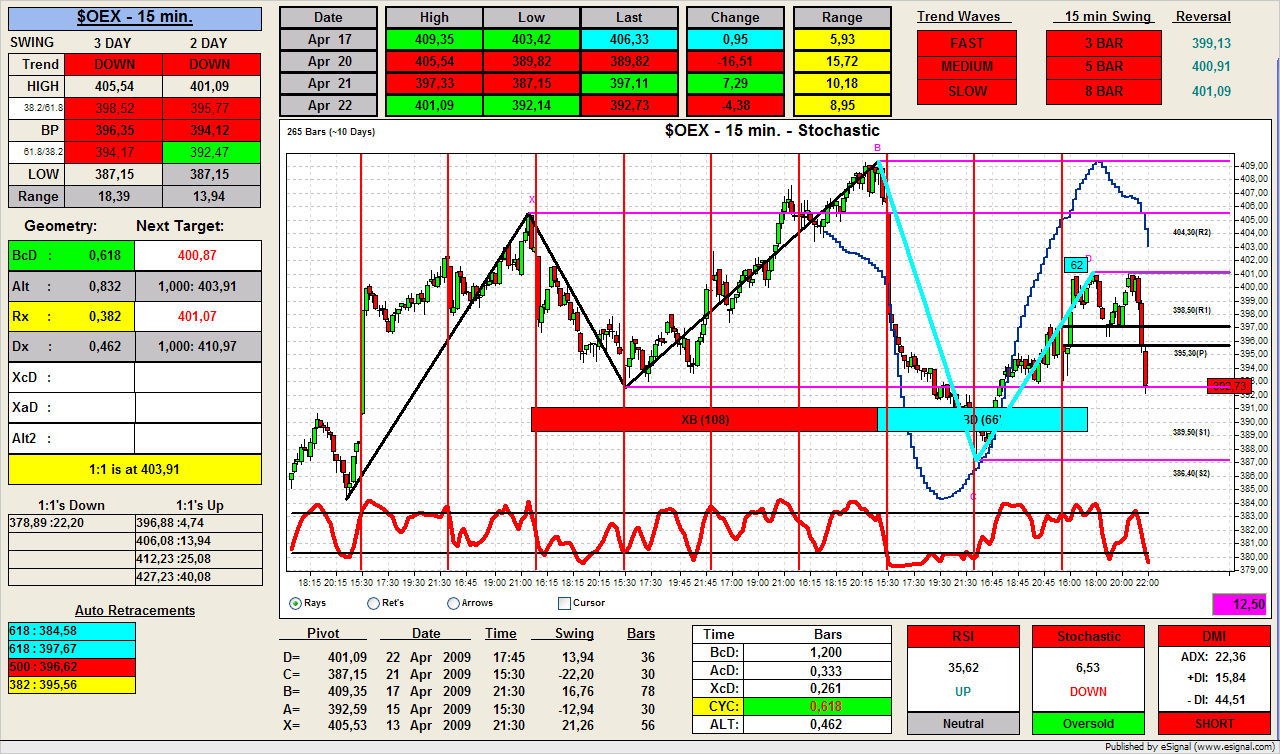Click the 2 DAY swing column header
Image resolution: width=1280 pixels, height=754 pixels.
click(208, 42)
